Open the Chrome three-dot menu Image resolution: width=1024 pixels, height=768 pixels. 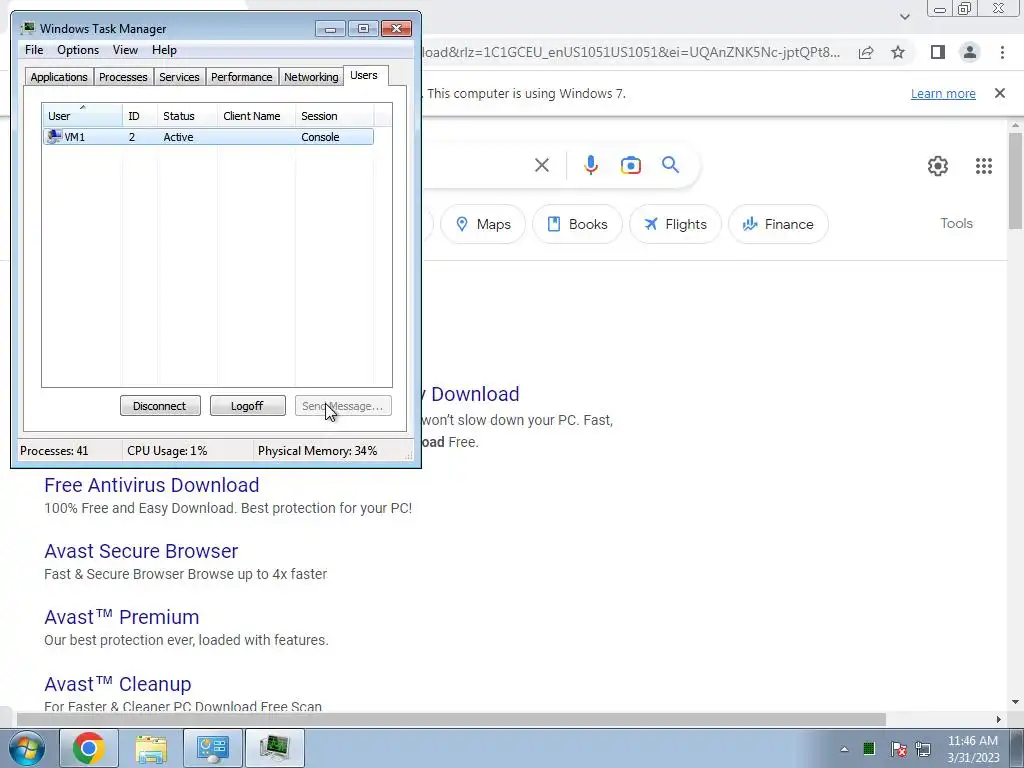tap(1002, 52)
